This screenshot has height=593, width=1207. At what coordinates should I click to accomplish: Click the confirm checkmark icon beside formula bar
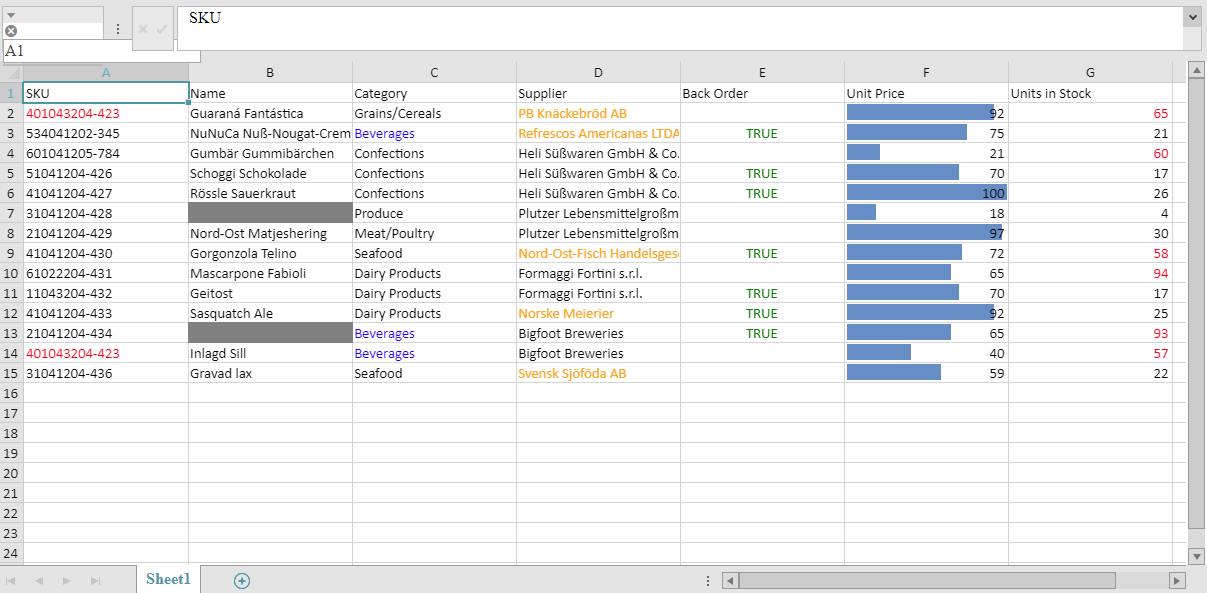coord(162,29)
